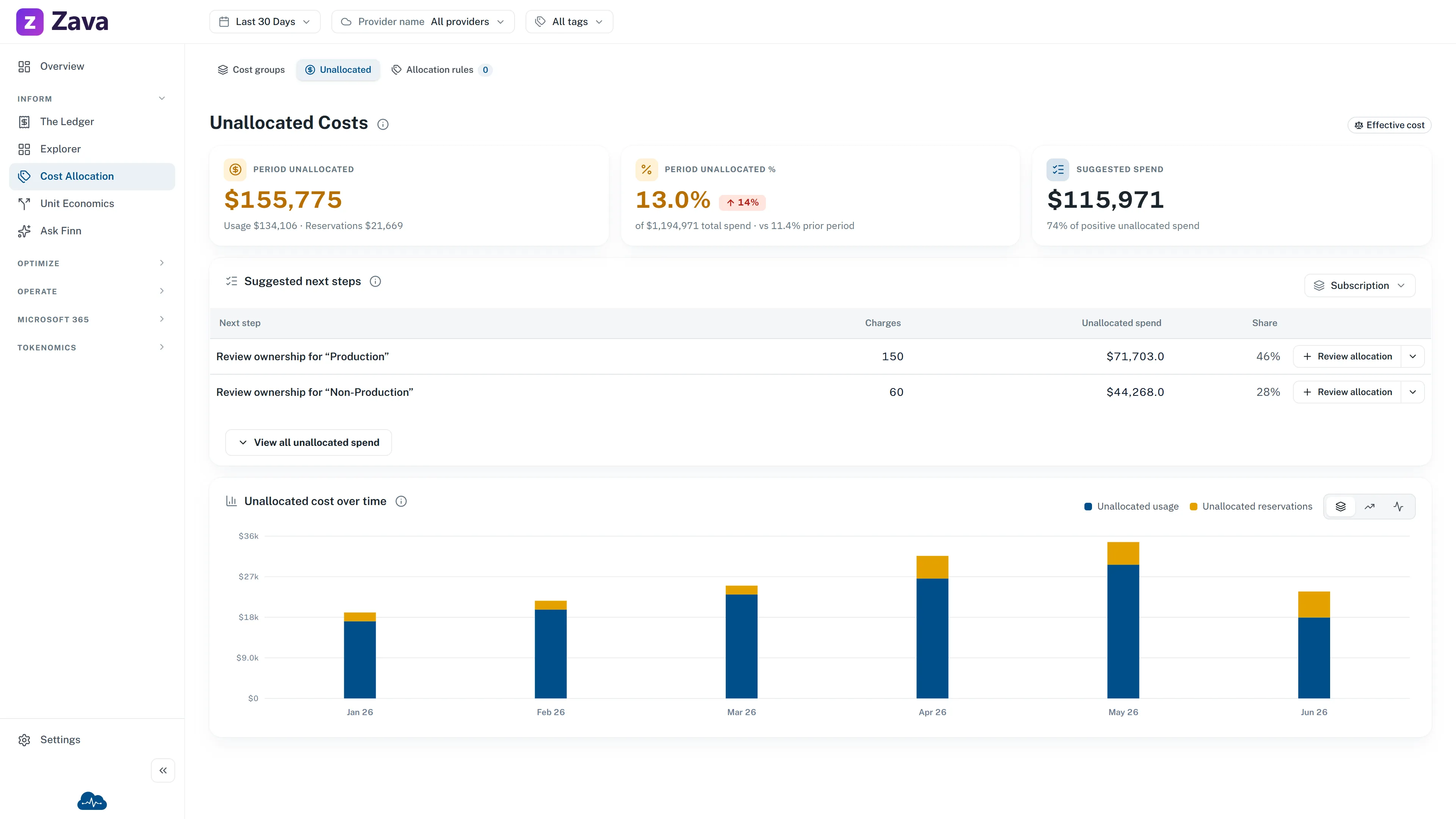Click the May 26 yellow reservations bar segment
This screenshot has width=1456, height=819.
tap(1123, 553)
